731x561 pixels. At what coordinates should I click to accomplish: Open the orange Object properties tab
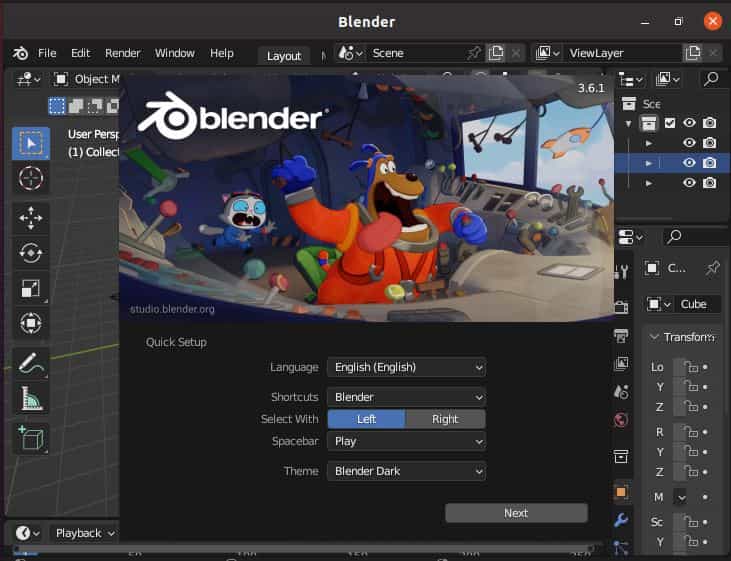point(621,492)
